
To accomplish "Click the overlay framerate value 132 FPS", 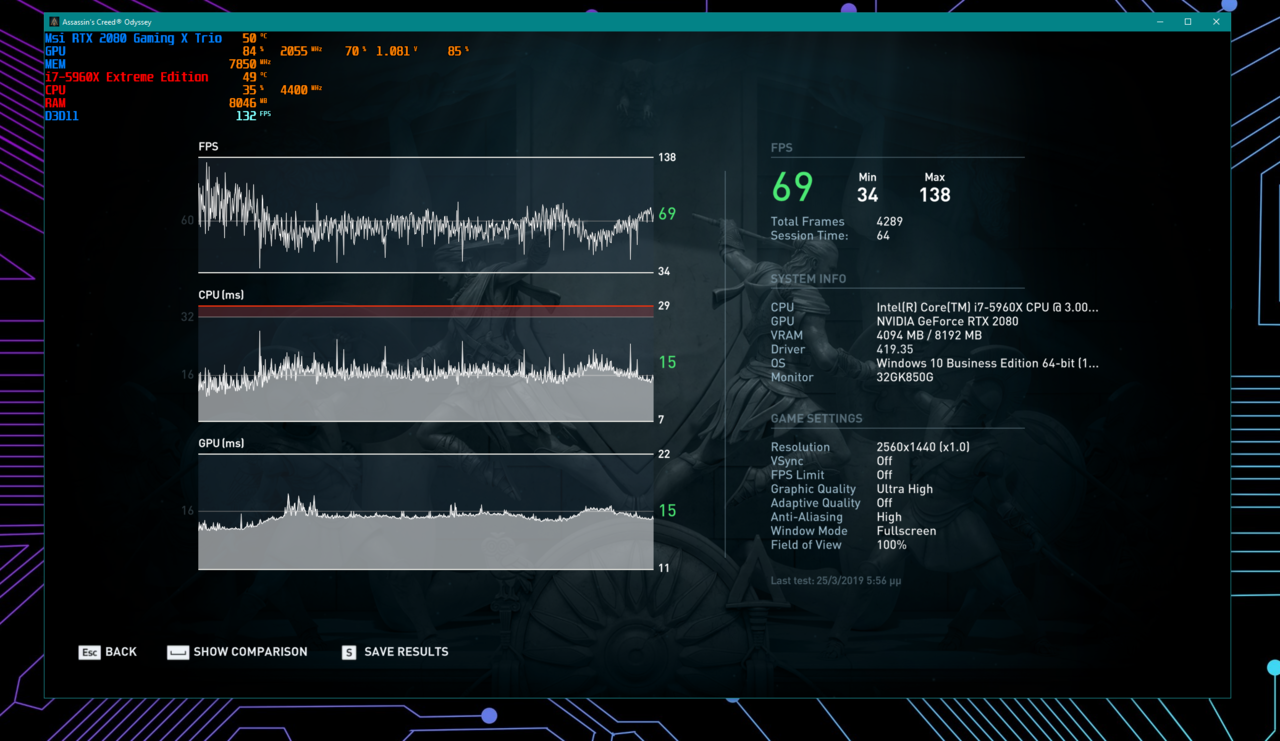I will click(x=252, y=116).
